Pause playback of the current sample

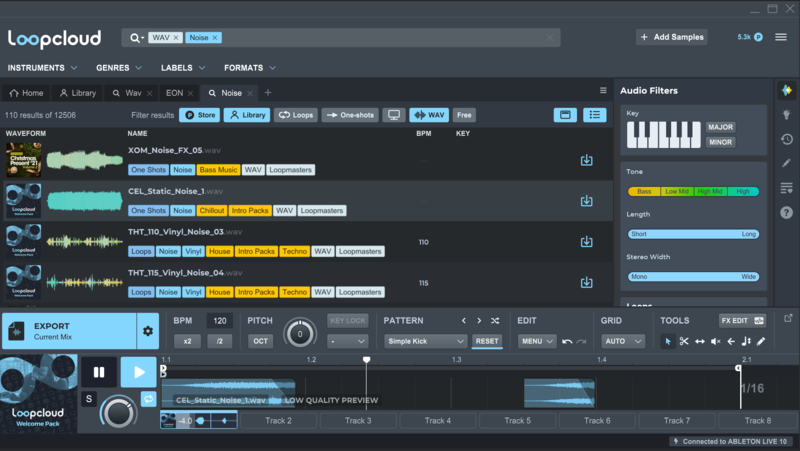pos(99,372)
